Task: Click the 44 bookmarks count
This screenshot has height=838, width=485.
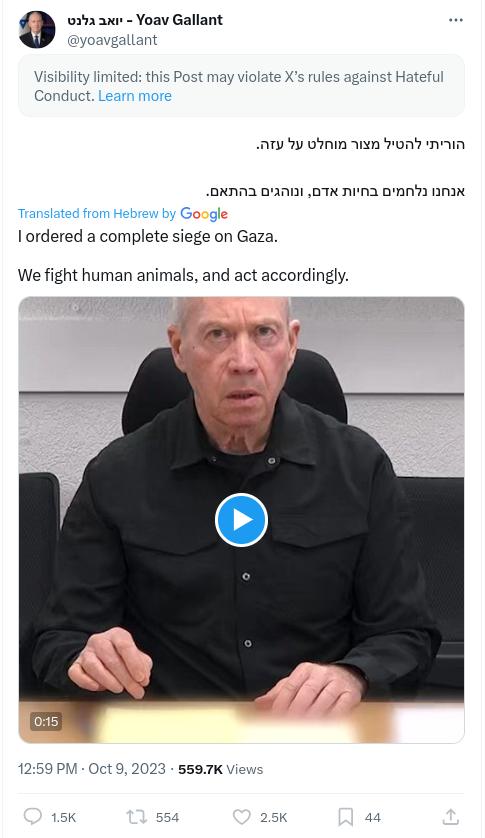Action: 373,818
